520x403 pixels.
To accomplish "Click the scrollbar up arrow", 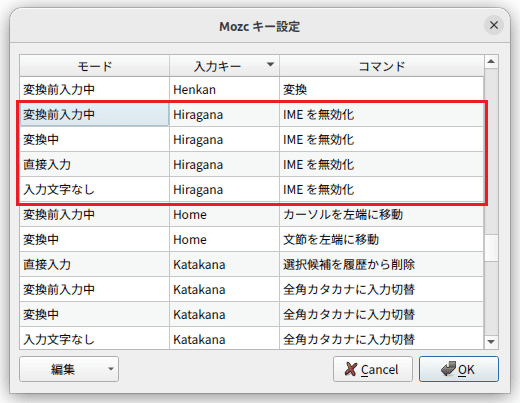I will (x=491, y=62).
